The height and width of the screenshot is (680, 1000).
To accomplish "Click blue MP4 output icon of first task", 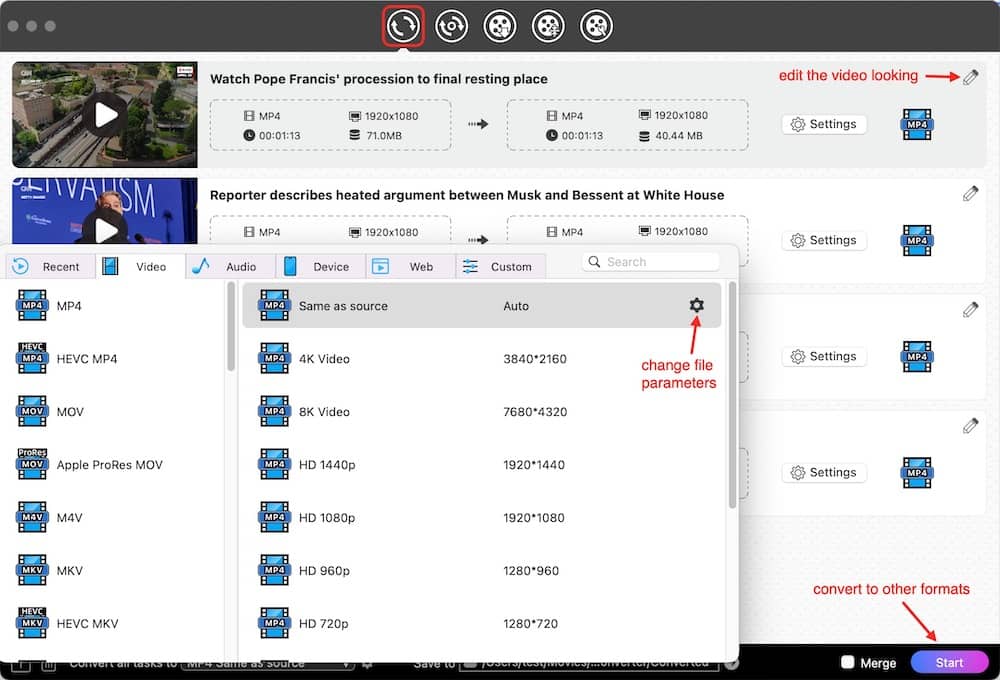I will (x=916, y=124).
